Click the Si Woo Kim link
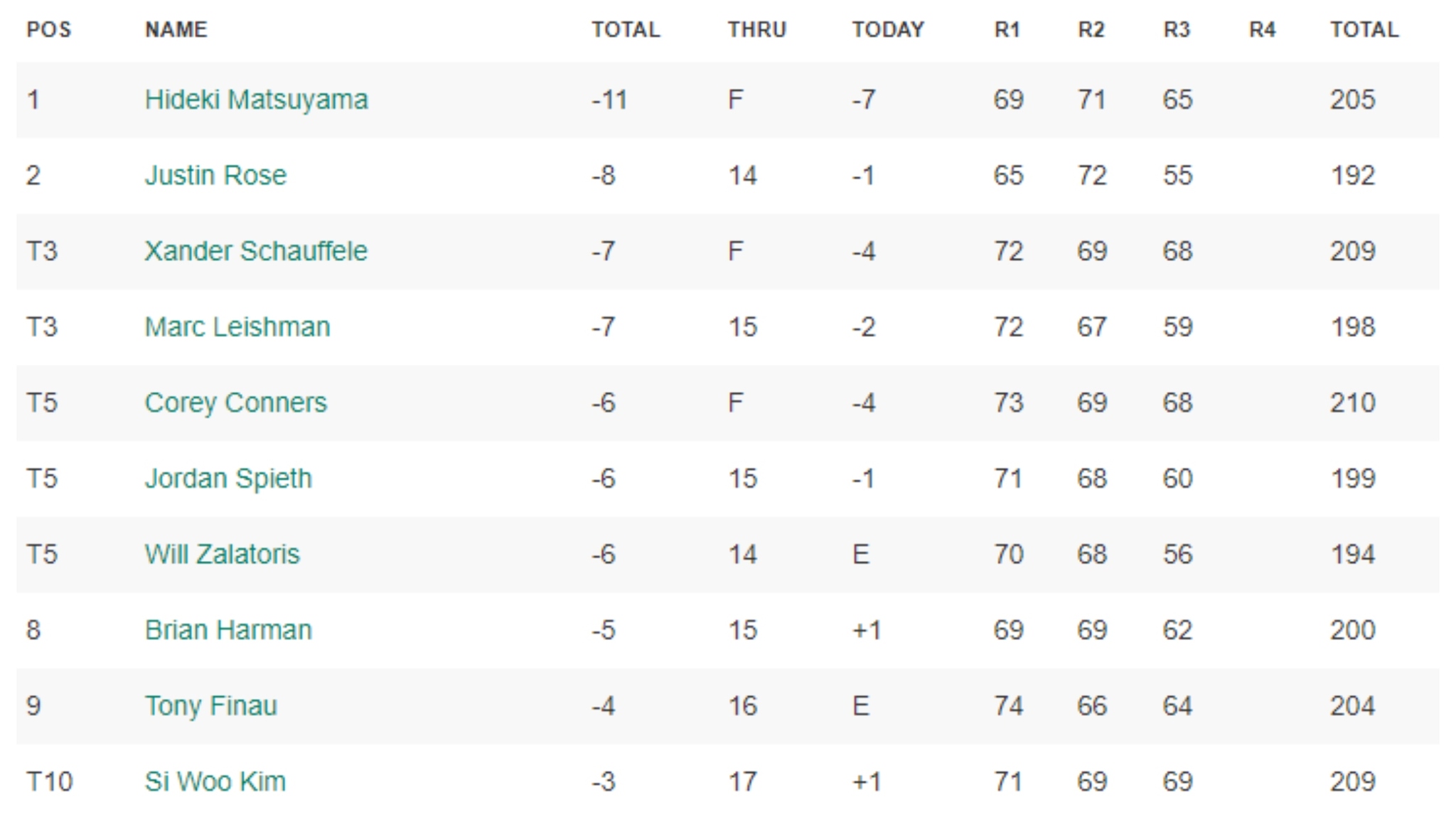Image resolution: width=1456 pixels, height=822 pixels. [x=215, y=781]
